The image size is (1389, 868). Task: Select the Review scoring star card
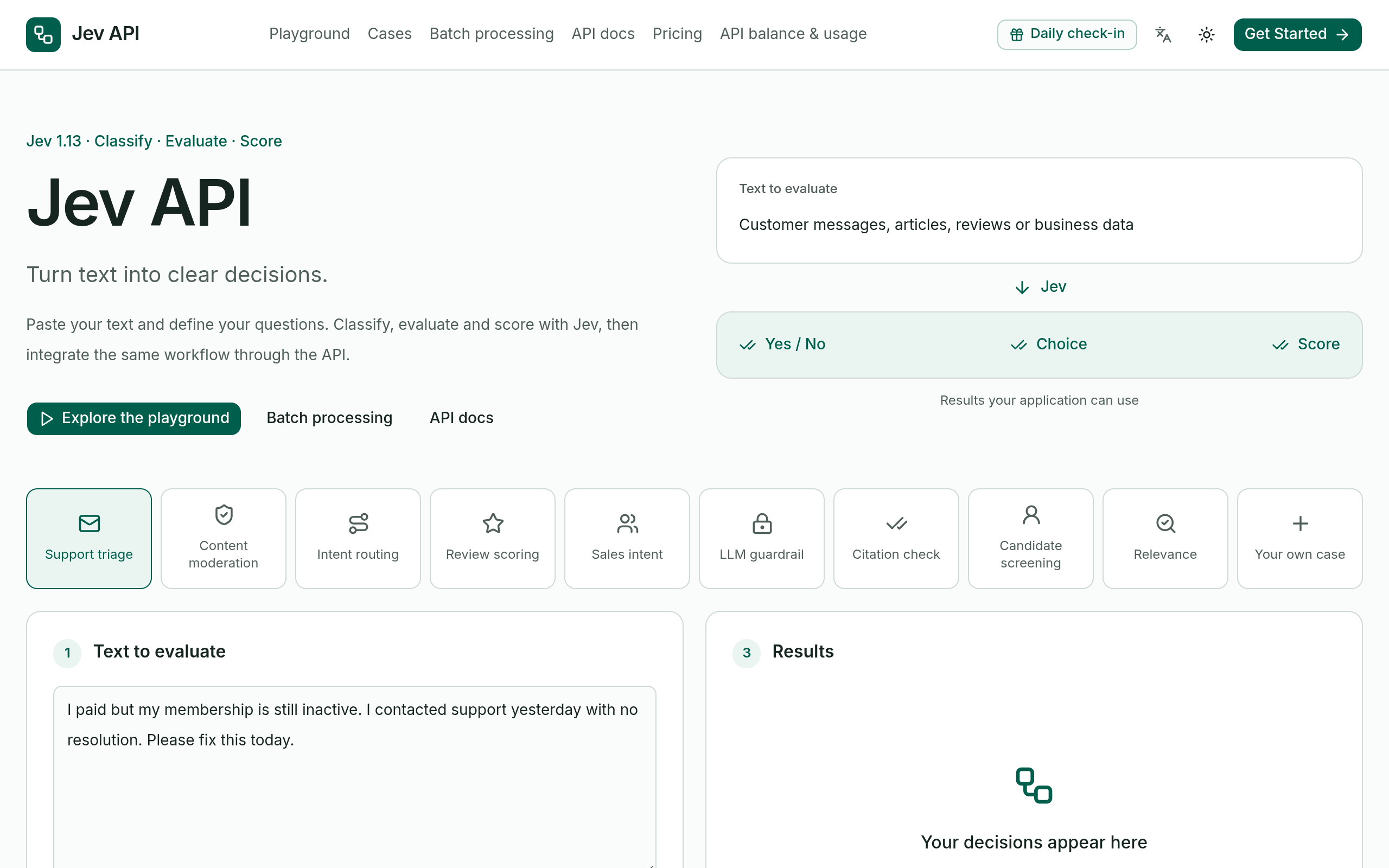pyautogui.click(x=493, y=539)
